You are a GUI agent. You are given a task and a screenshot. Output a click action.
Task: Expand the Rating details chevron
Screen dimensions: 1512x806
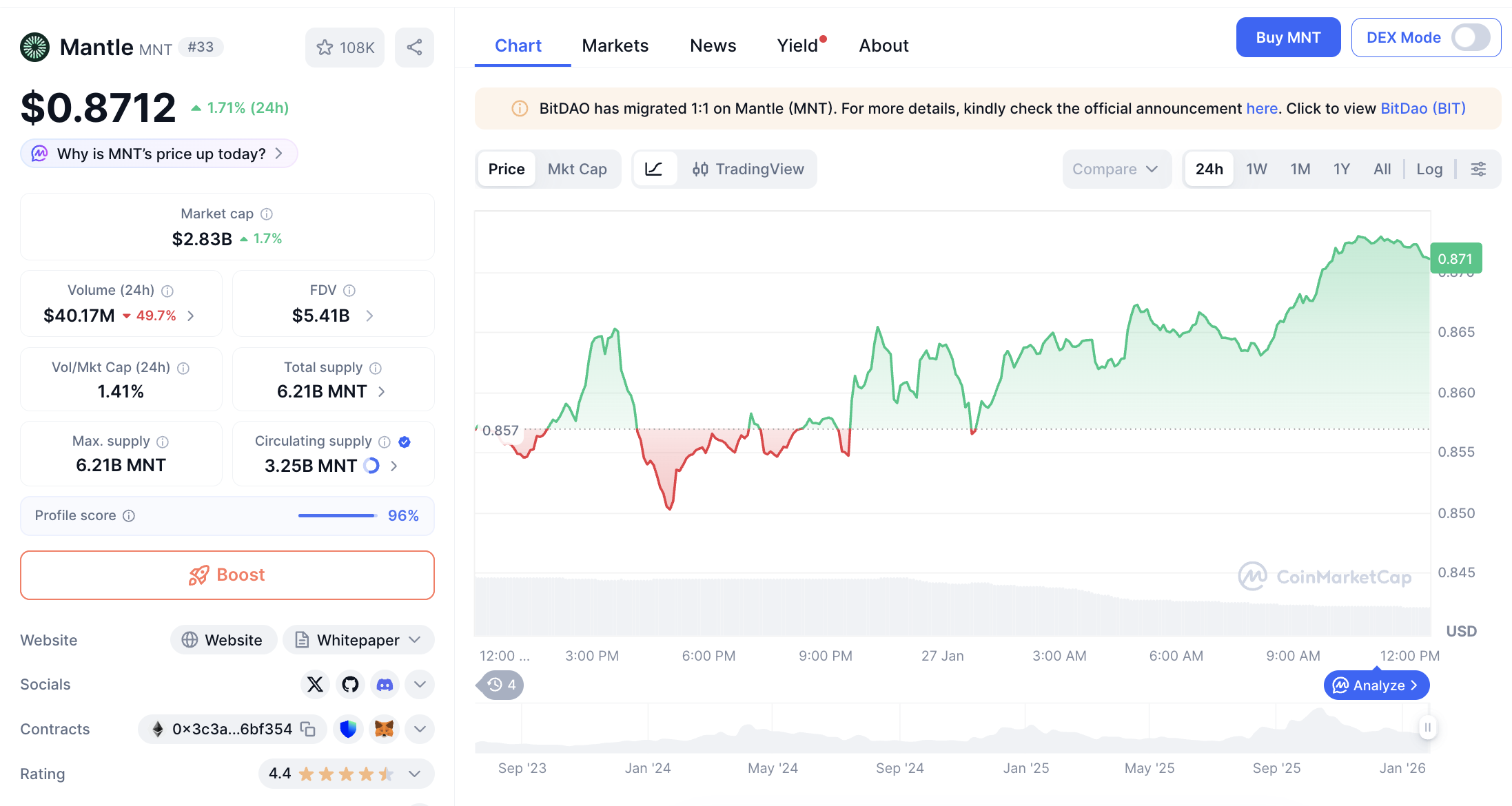tap(414, 774)
